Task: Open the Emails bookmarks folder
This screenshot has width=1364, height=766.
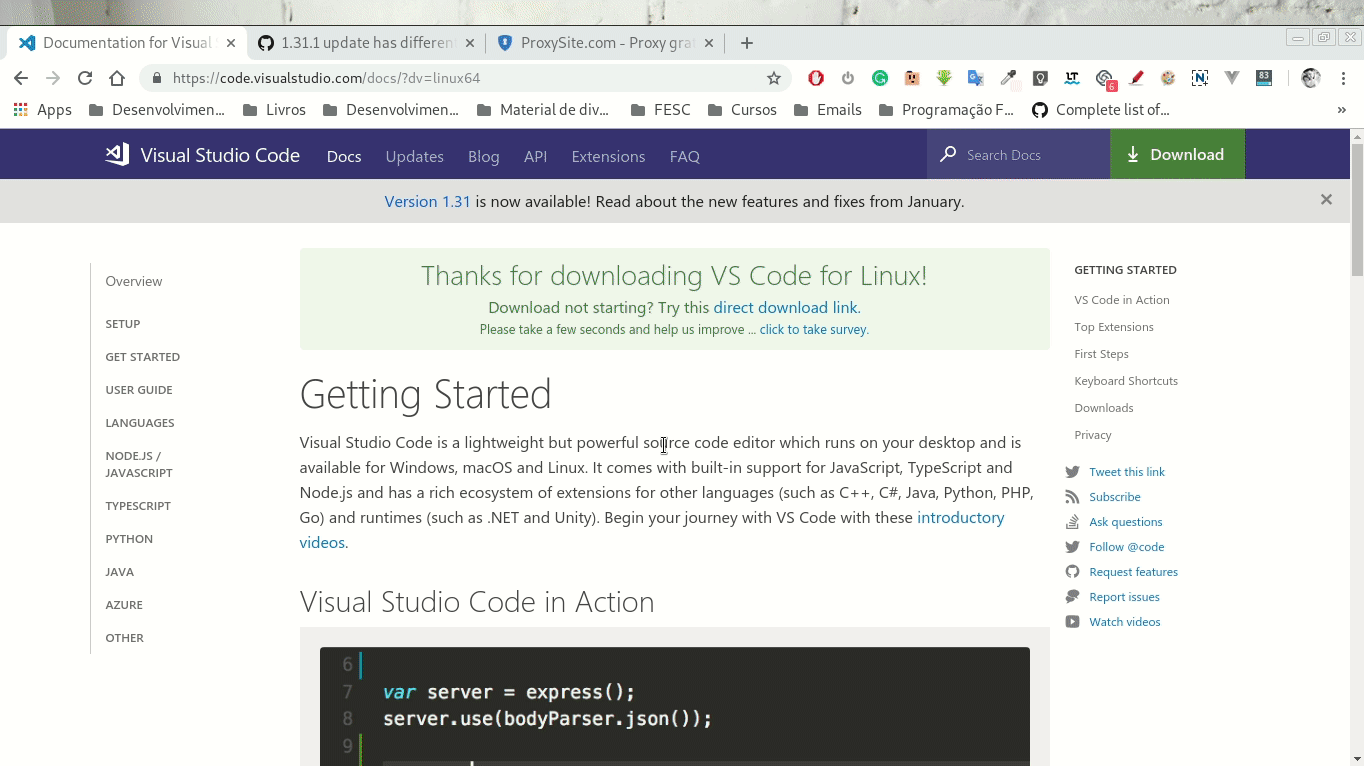Action: (x=827, y=110)
